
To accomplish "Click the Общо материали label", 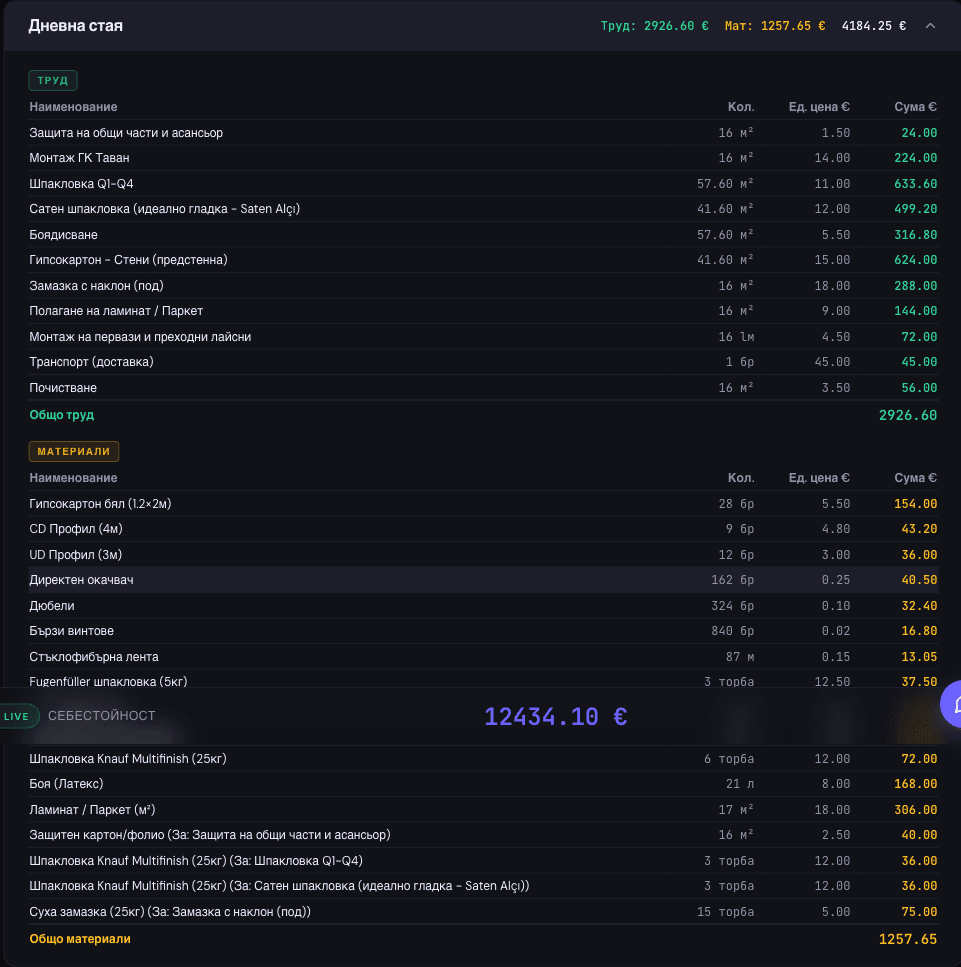I will [80, 939].
